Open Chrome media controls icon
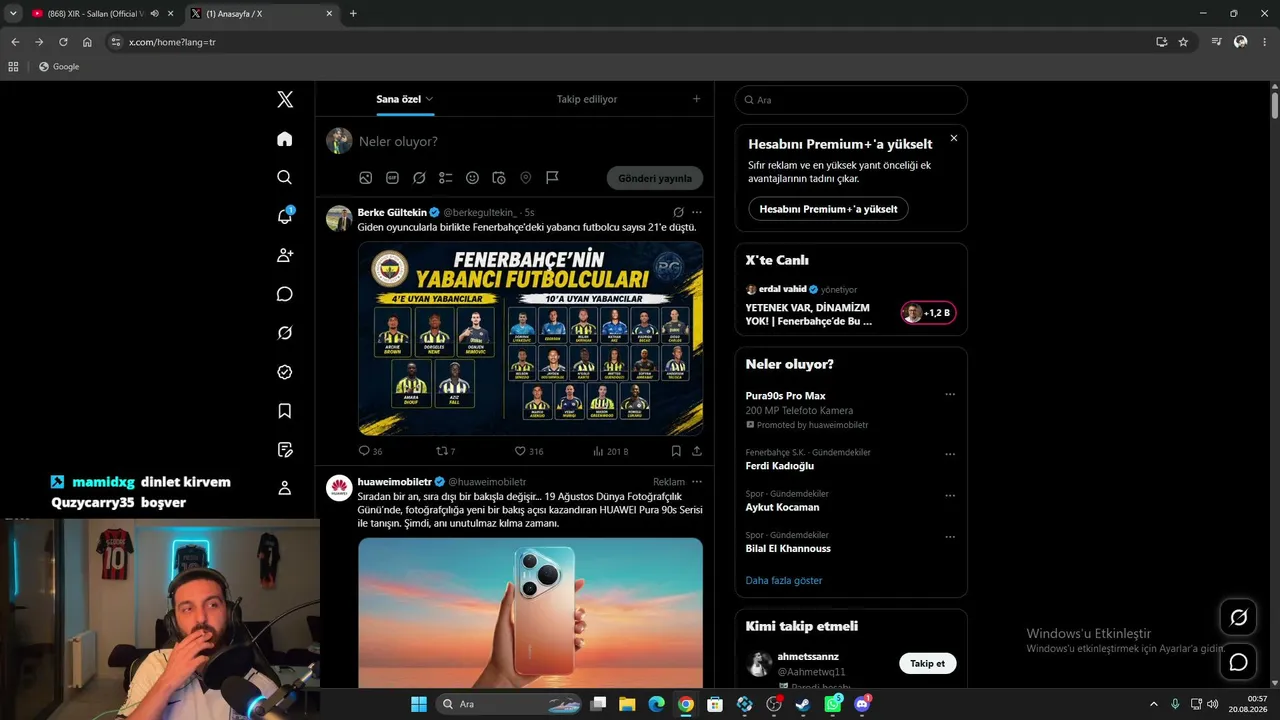 coord(1216,42)
